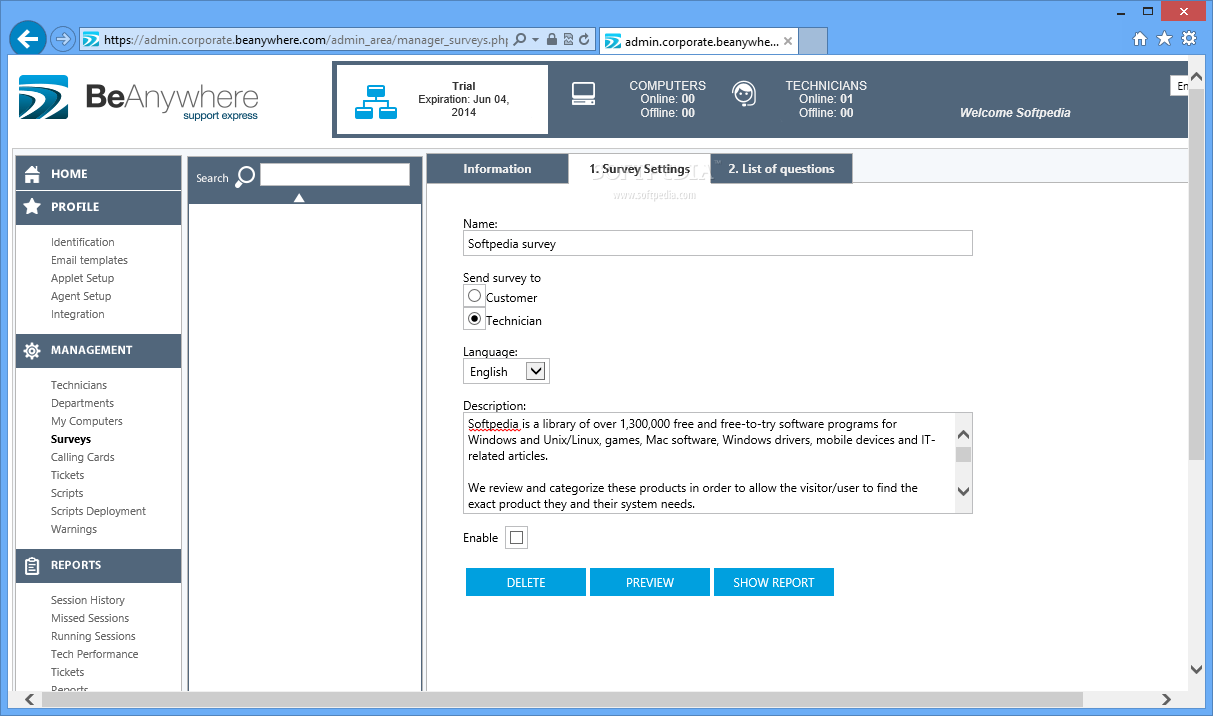Click the browser Back arrow button
This screenshot has height=716, width=1213.
(x=27, y=39)
